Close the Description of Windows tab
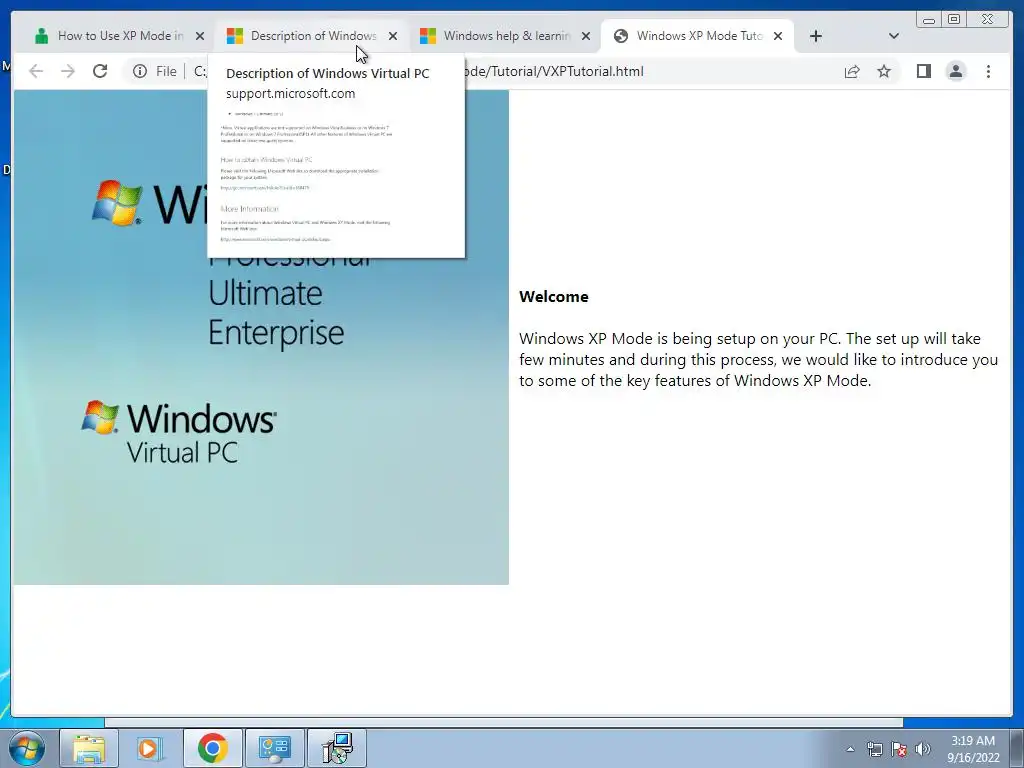This screenshot has height=768, width=1024. tap(392, 36)
